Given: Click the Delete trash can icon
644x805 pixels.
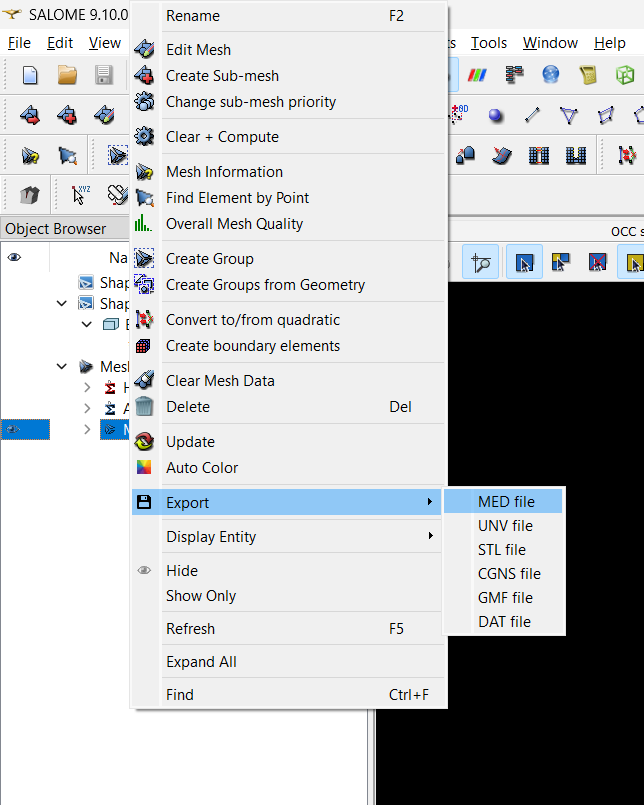Looking at the screenshot, I should [x=144, y=406].
